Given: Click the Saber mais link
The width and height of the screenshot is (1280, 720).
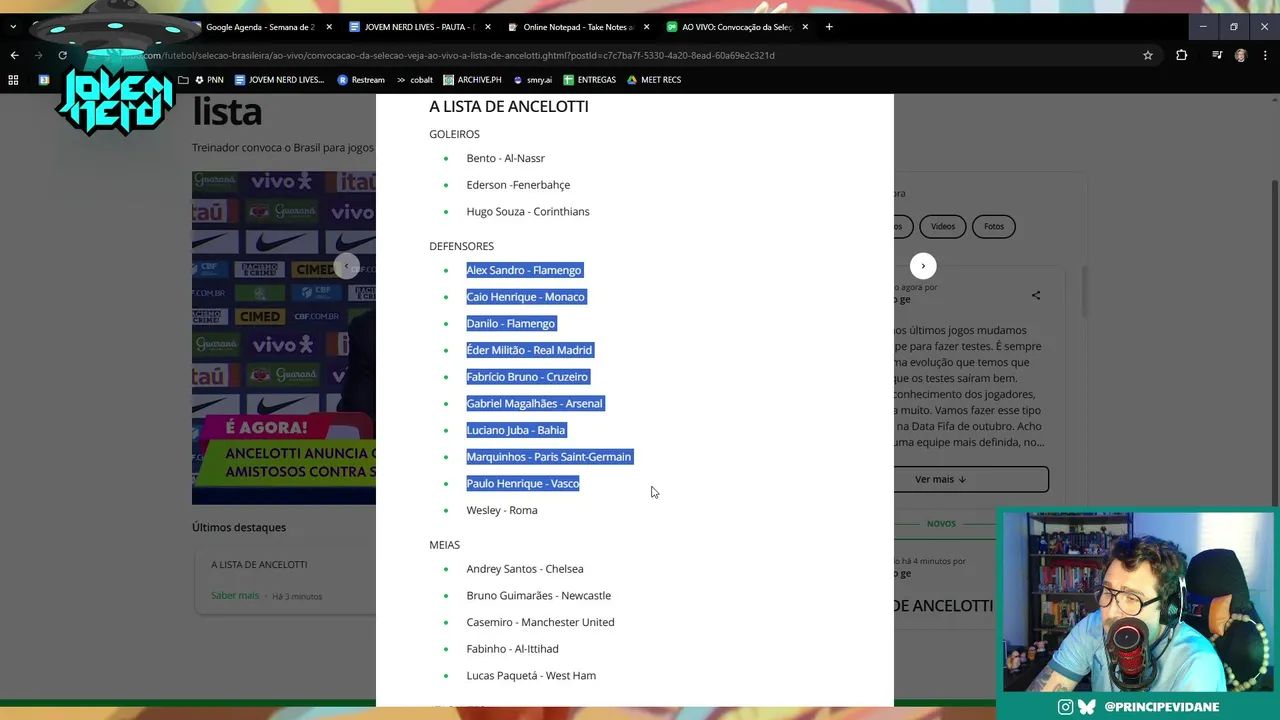Looking at the screenshot, I should (x=235, y=596).
